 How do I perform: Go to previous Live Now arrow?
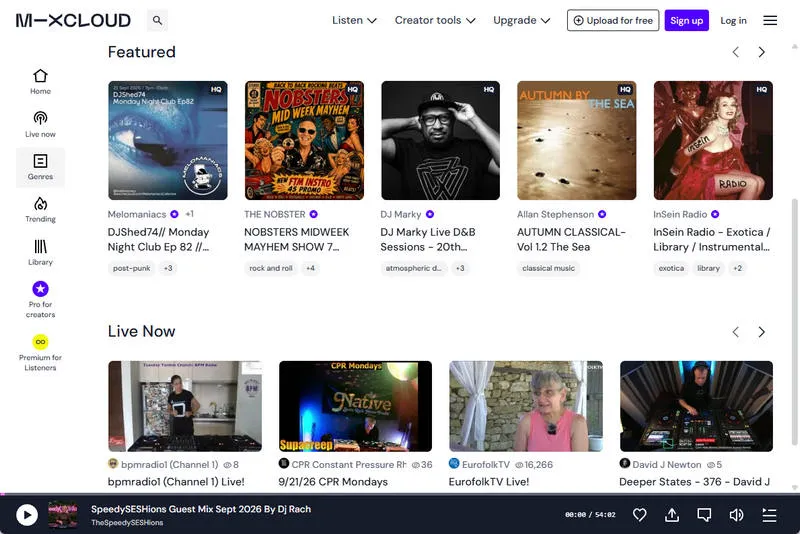coord(736,332)
